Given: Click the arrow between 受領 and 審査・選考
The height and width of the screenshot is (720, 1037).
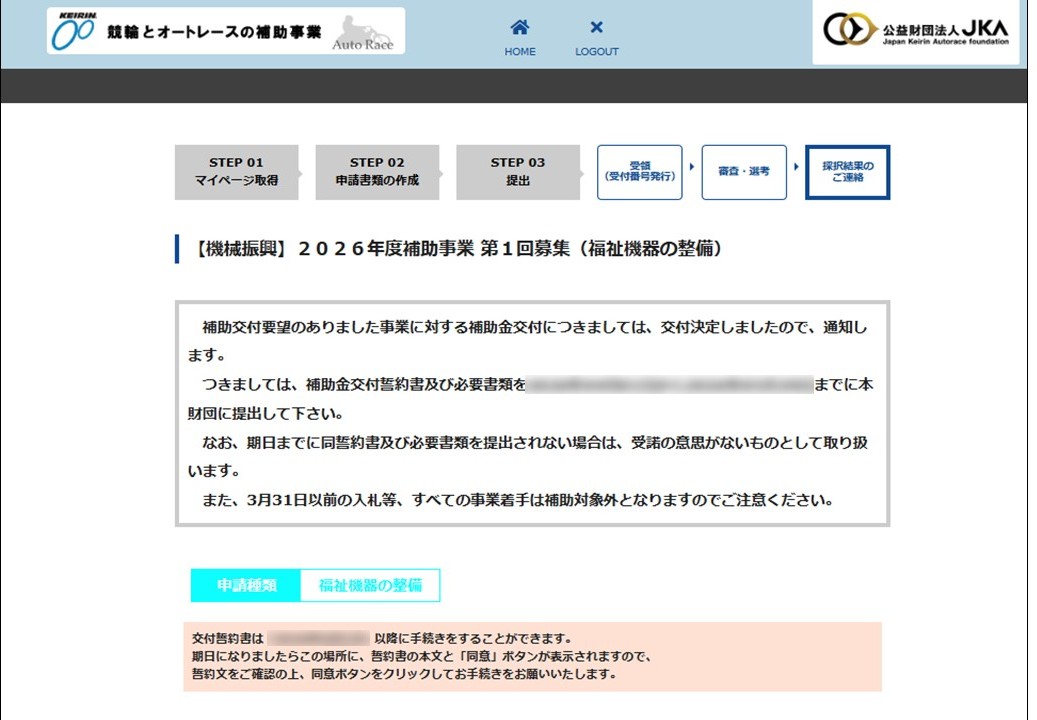Looking at the screenshot, I should (x=692, y=167).
